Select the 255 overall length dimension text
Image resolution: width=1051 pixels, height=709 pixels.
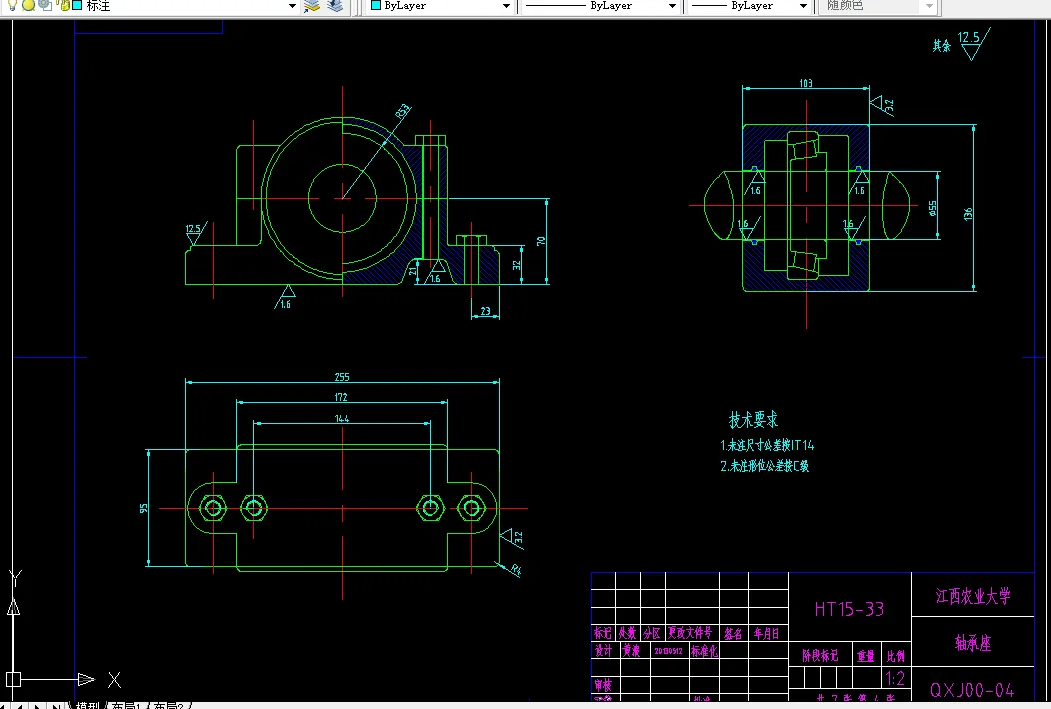pyautogui.click(x=342, y=377)
